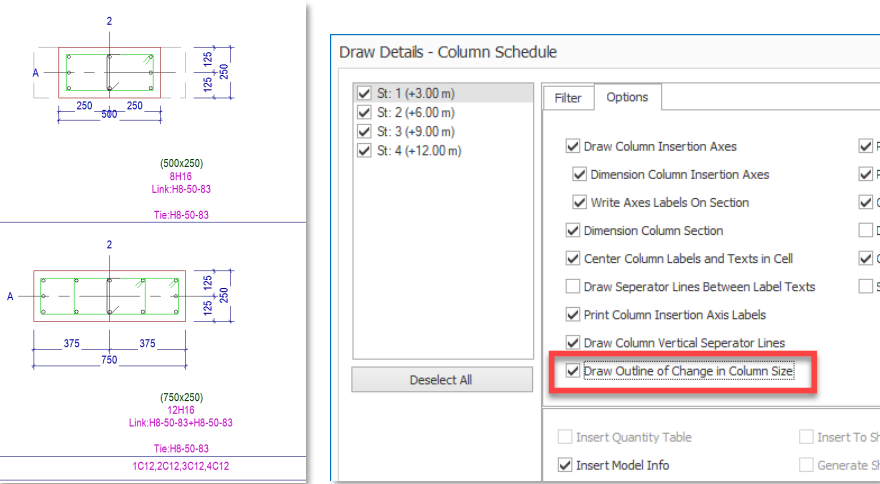
Task: Switch to the Filter tab
Action: click(x=568, y=98)
